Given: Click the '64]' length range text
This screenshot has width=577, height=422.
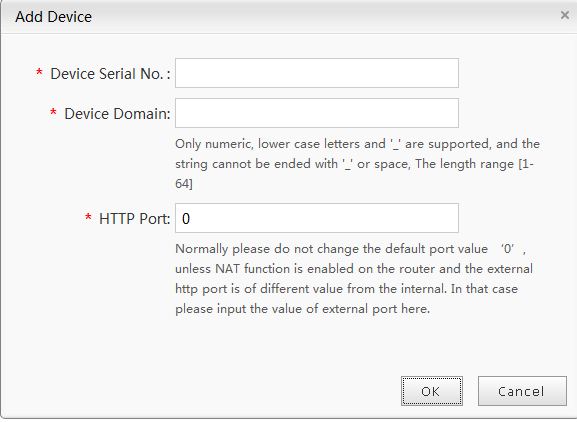Looking at the screenshot, I should pyautogui.click(x=184, y=183).
